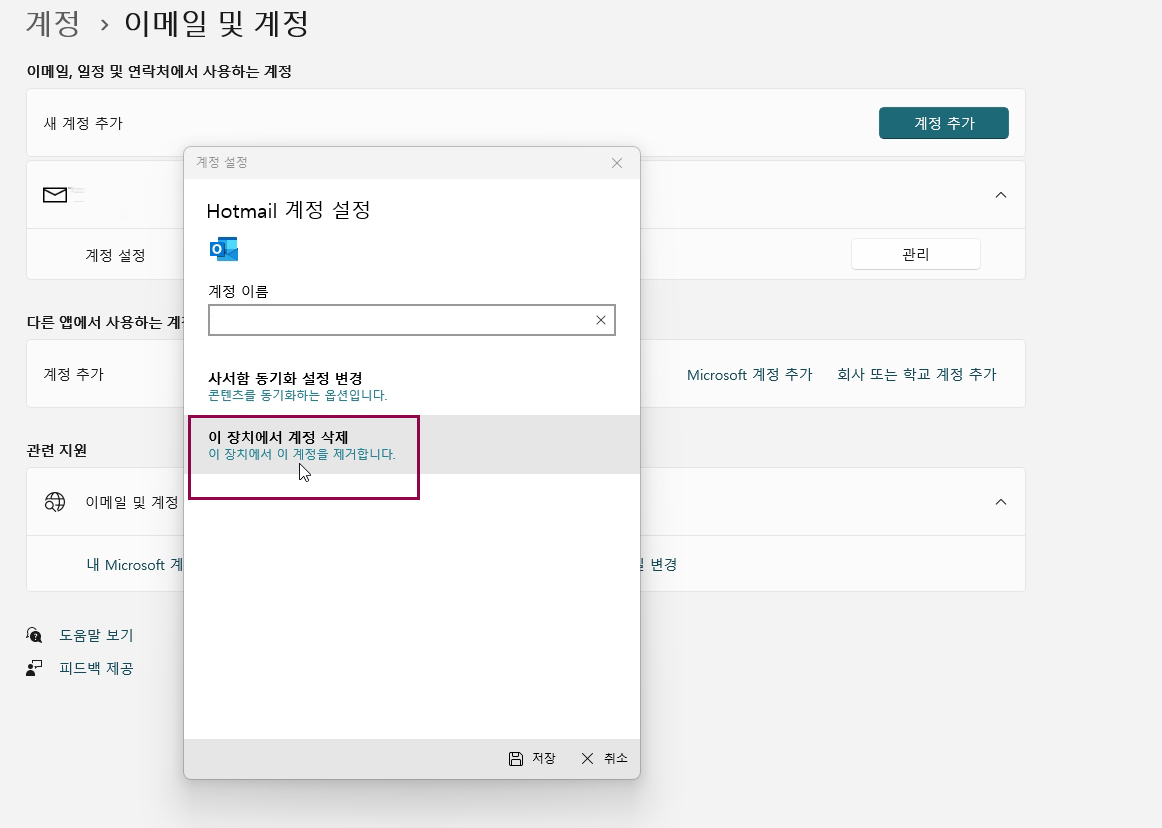Click the Hotmail 계정 설정 heading

click(x=288, y=211)
